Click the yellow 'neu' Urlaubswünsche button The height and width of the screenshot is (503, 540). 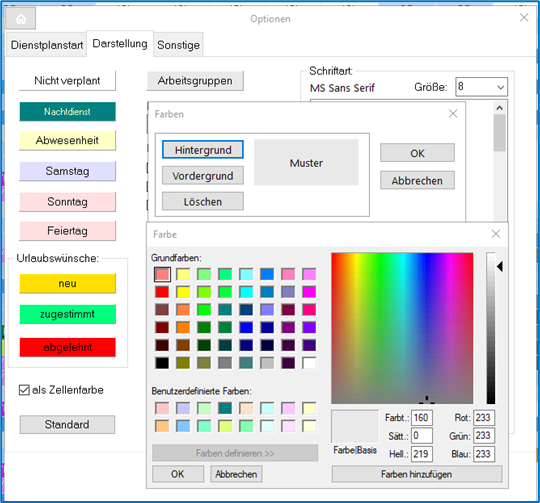pos(67,284)
